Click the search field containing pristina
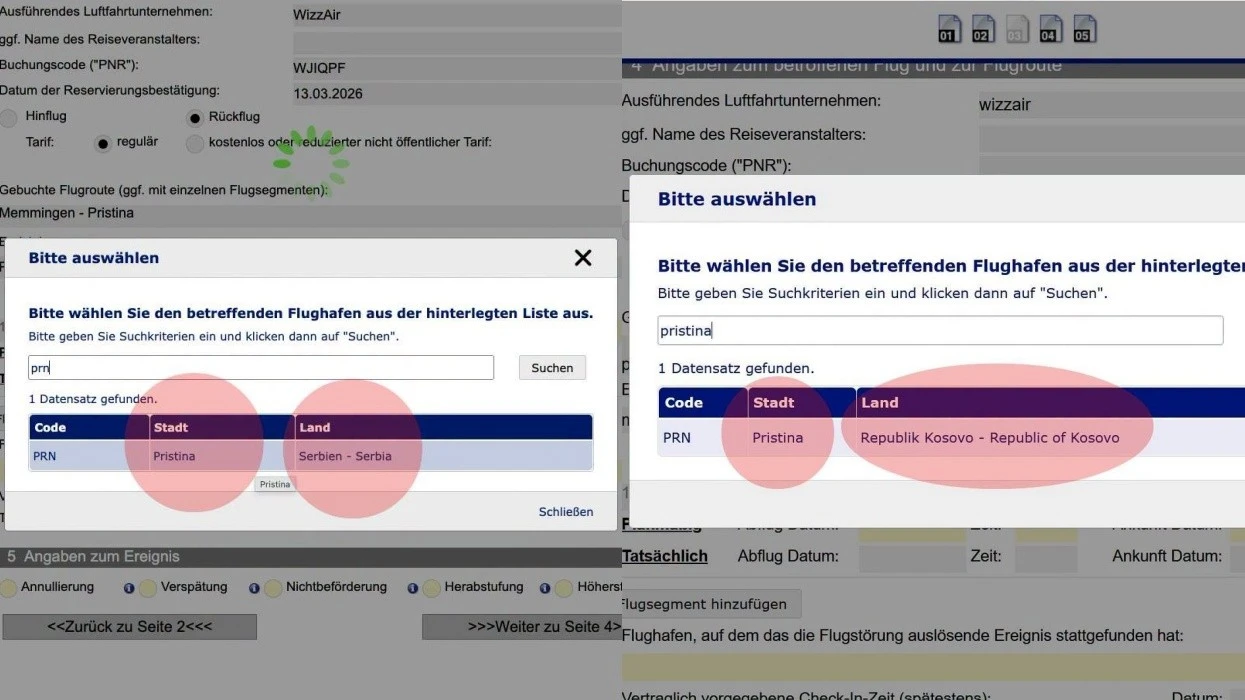 940,331
